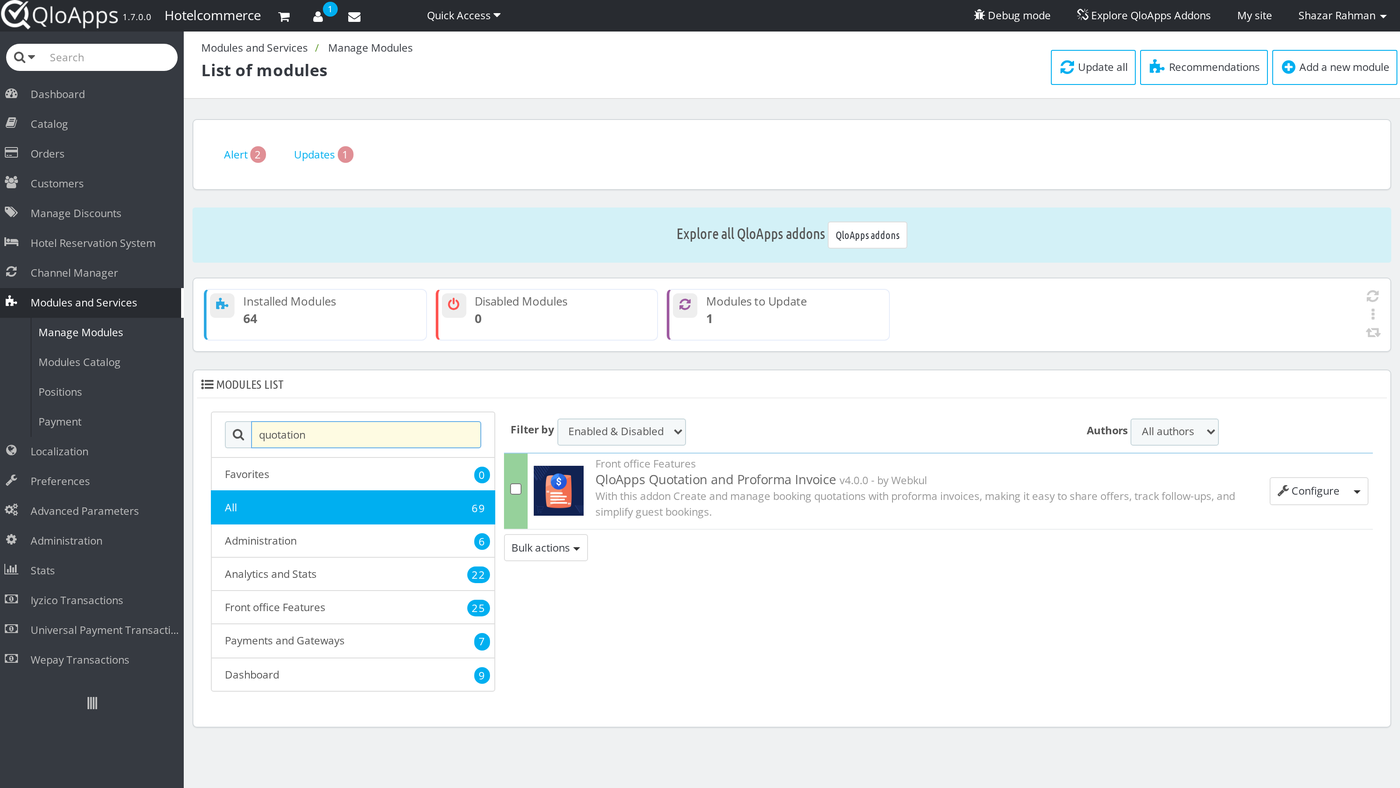
Task: Click the Channel Manager refresh icon
Action: click(12, 272)
